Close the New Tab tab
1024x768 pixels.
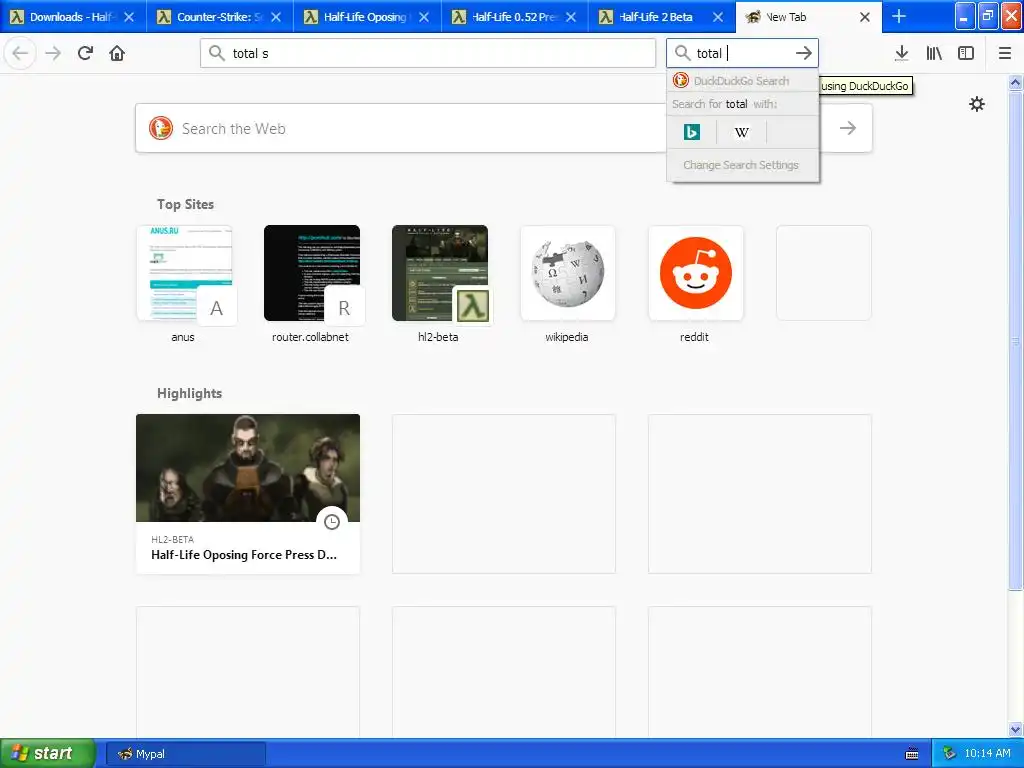tap(865, 17)
